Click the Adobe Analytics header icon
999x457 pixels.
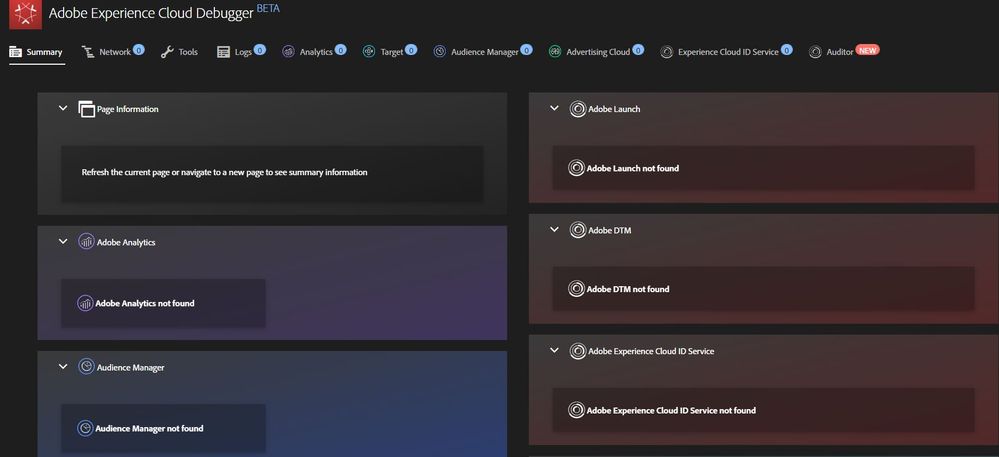86,242
